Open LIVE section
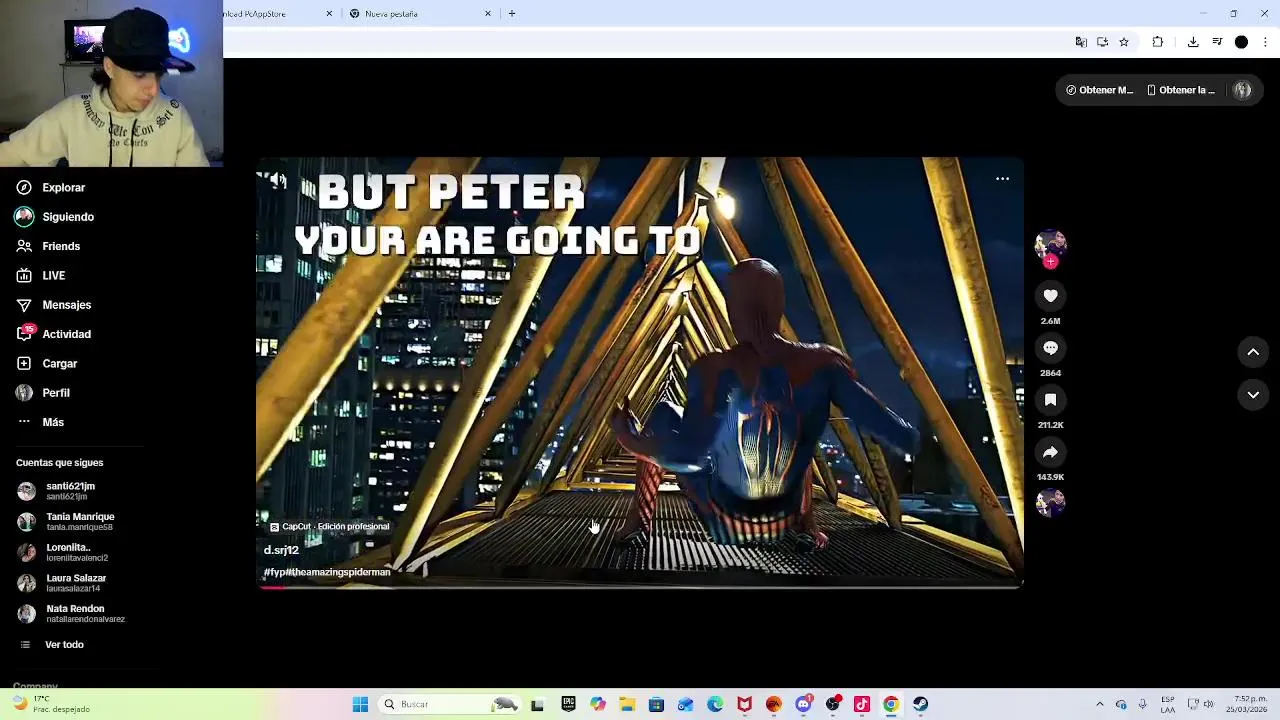Screen dimensions: 1280x720 click(x=41, y=276)
